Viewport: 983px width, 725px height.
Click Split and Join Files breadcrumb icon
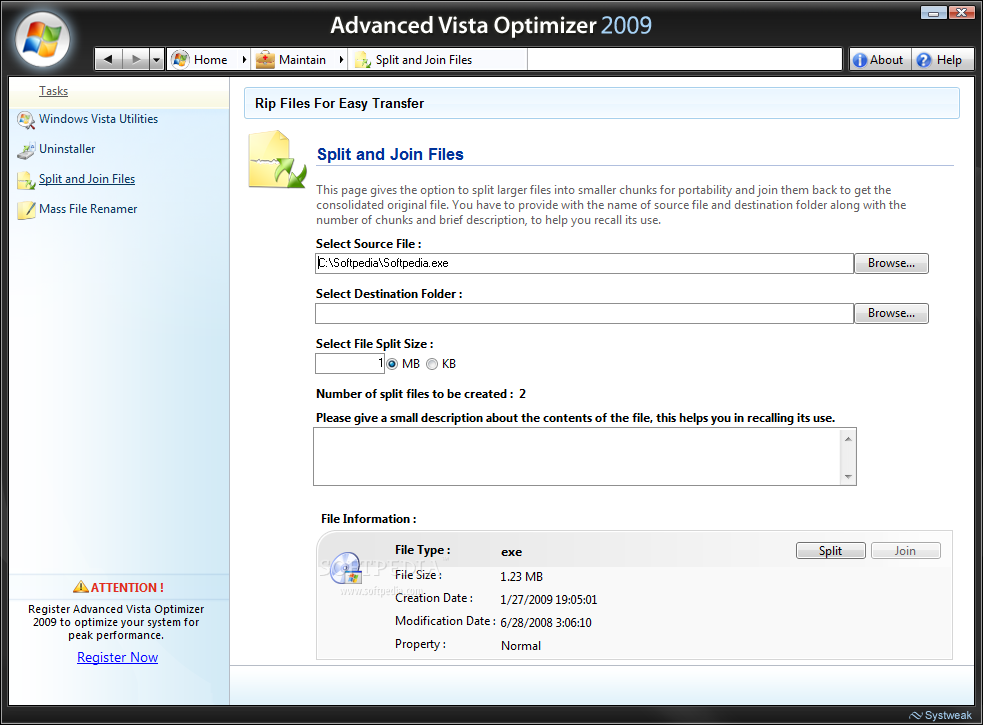[362, 60]
